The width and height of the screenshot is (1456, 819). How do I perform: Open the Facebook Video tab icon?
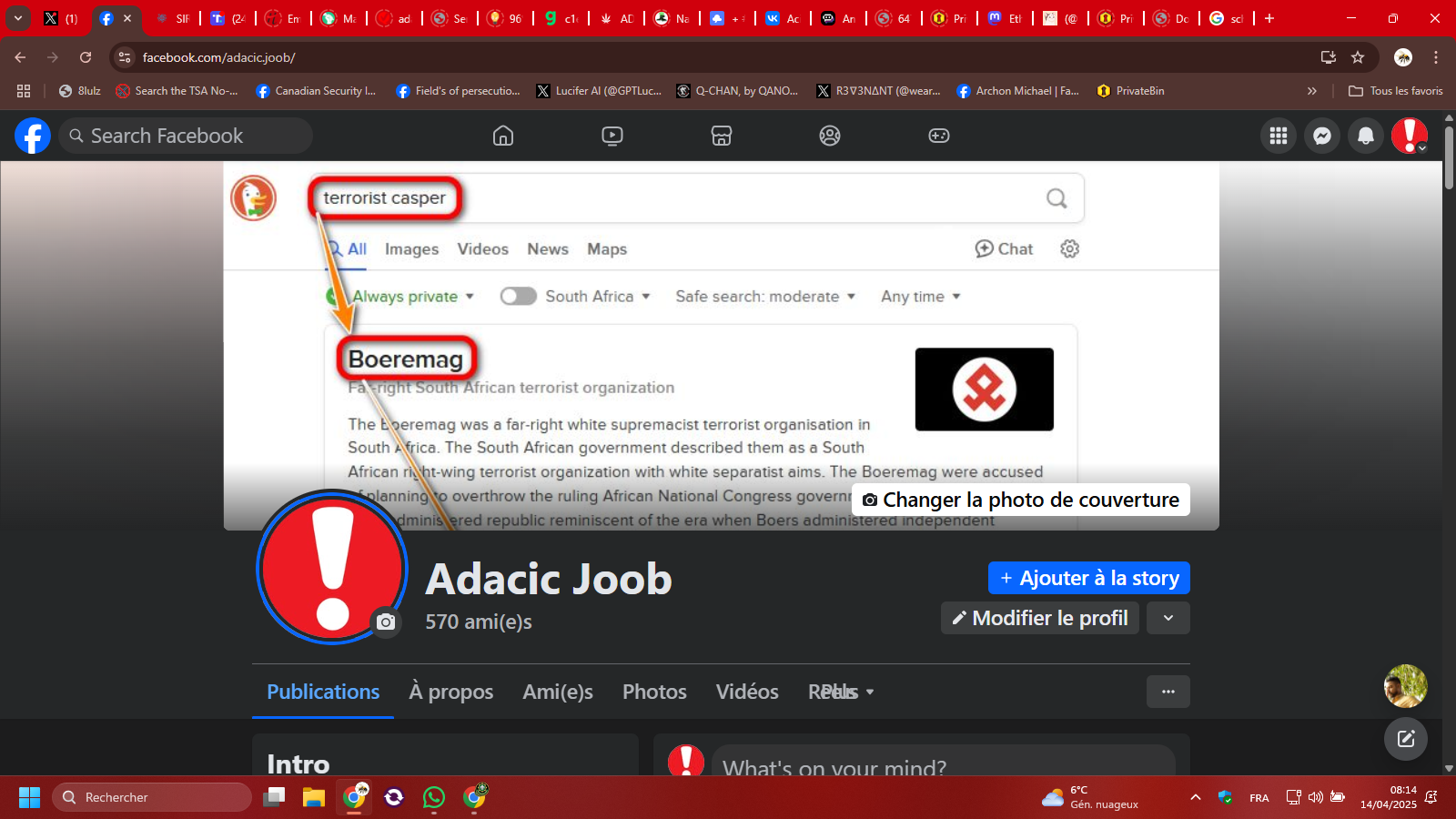pos(612,136)
